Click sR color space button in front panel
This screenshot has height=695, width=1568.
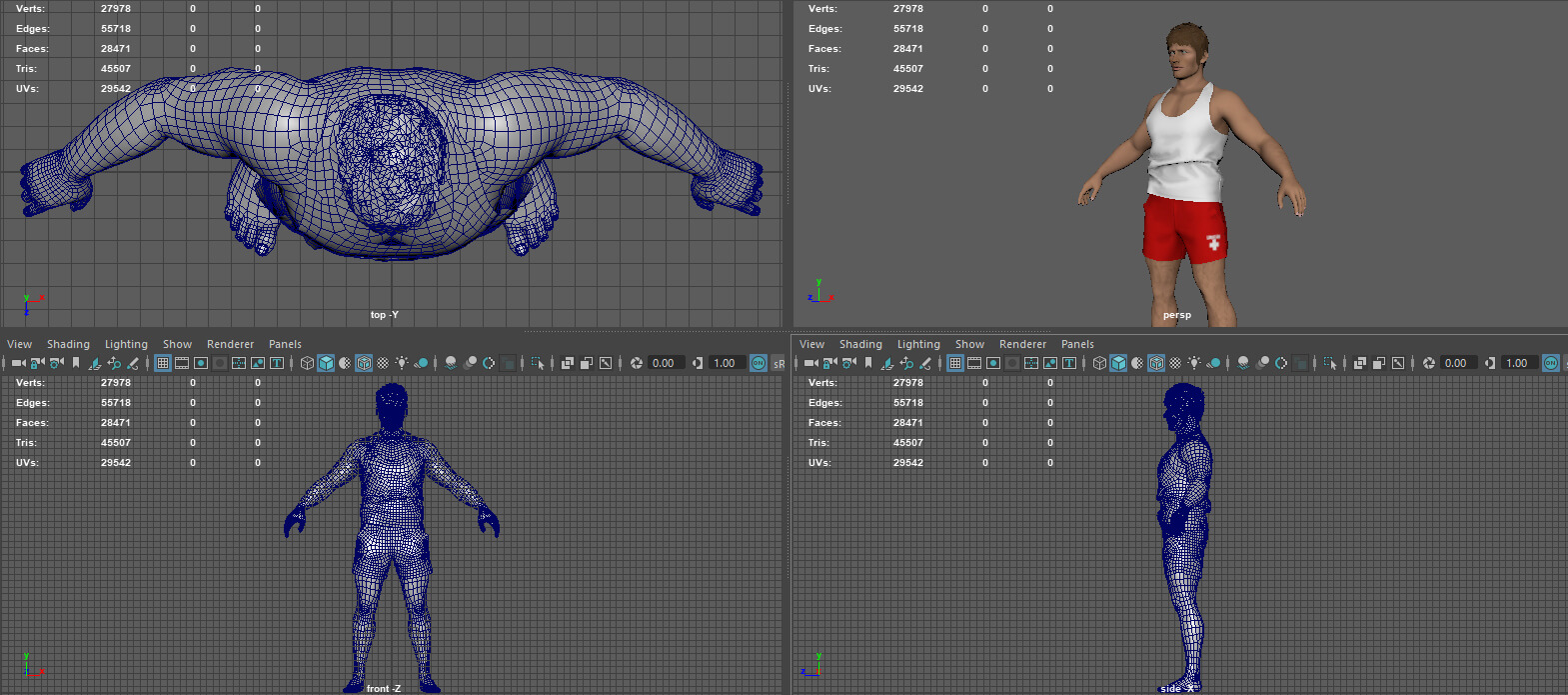[x=779, y=363]
